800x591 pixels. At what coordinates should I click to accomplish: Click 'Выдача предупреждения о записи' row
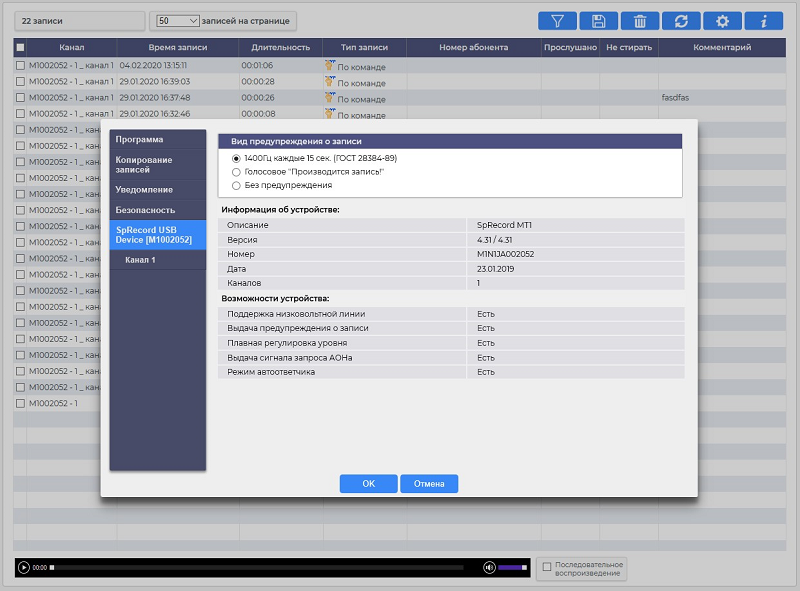[x=451, y=328]
